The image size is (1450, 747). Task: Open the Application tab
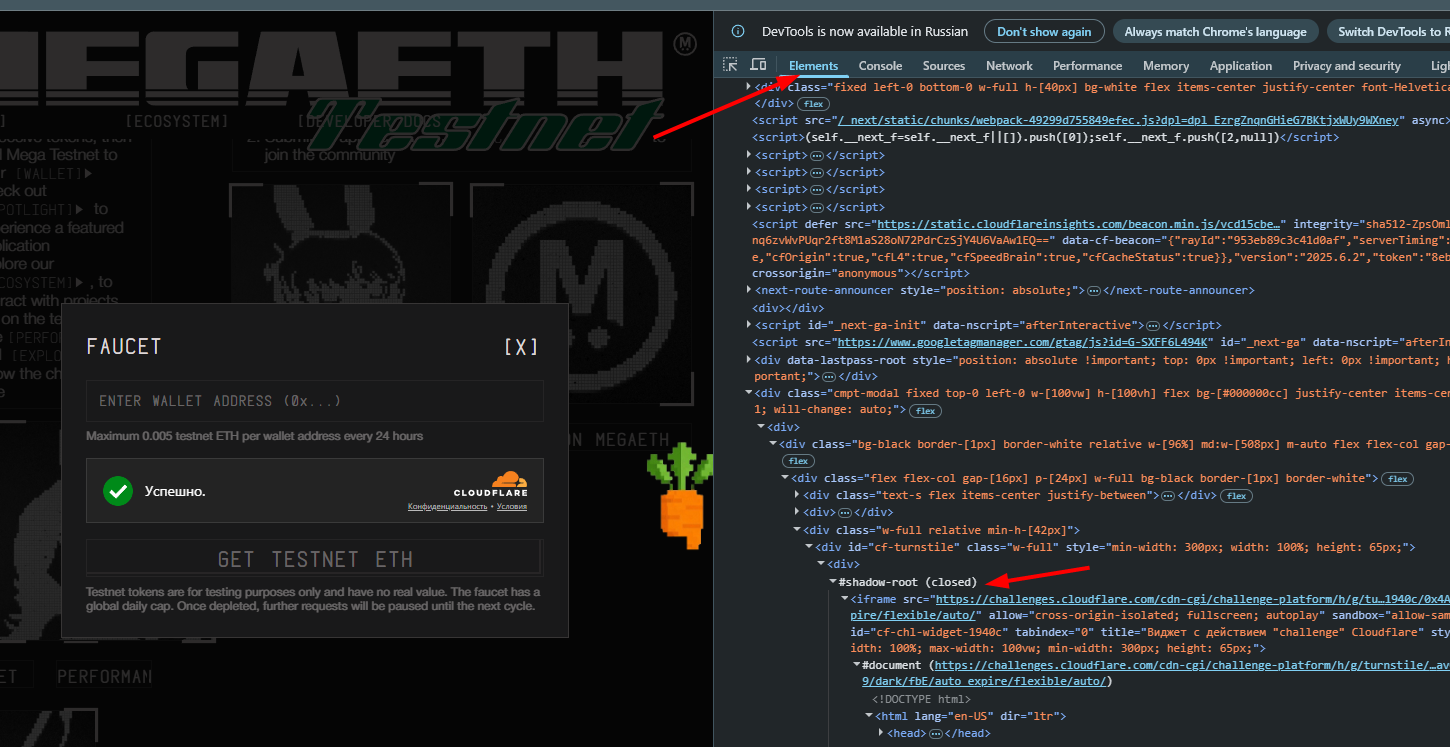coord(1241,65)
